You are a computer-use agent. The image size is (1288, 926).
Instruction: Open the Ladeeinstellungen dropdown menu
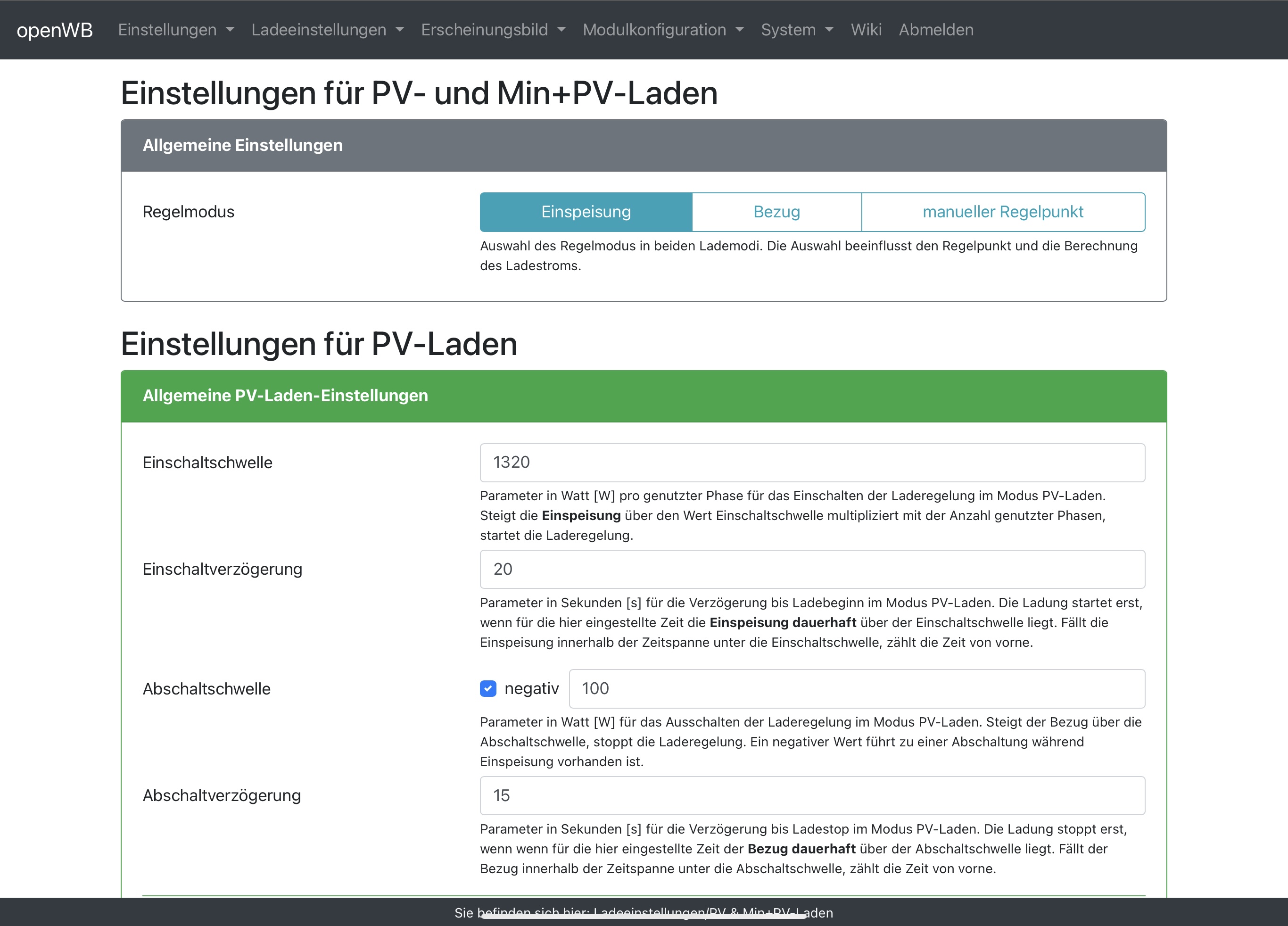pyautogui.click(x=327, y=30)
